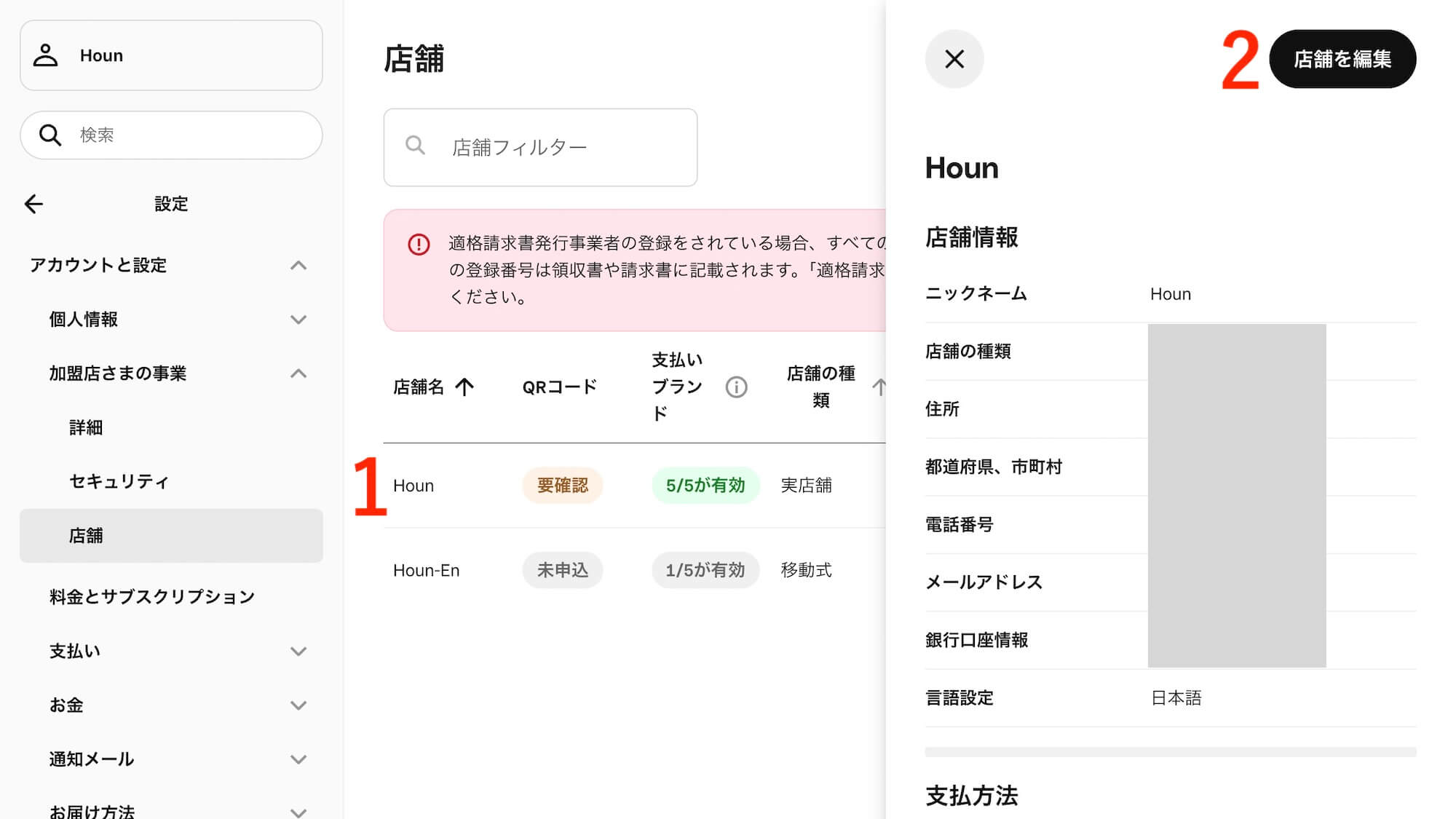Click the info icon beside 支払いブランド

coord(736,387)
